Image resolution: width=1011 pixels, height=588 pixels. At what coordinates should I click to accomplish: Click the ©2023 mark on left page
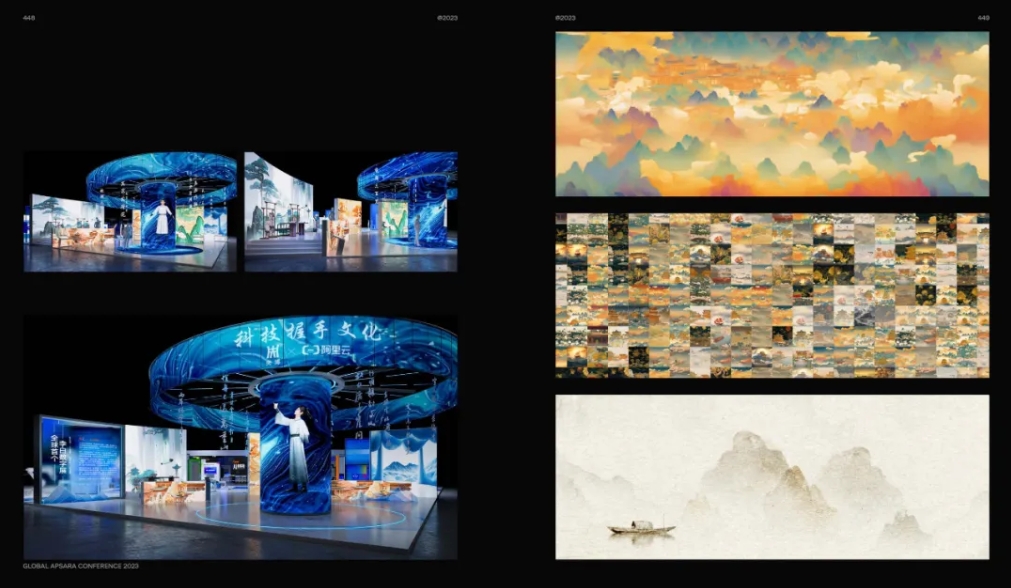click(x=447, y=18)
